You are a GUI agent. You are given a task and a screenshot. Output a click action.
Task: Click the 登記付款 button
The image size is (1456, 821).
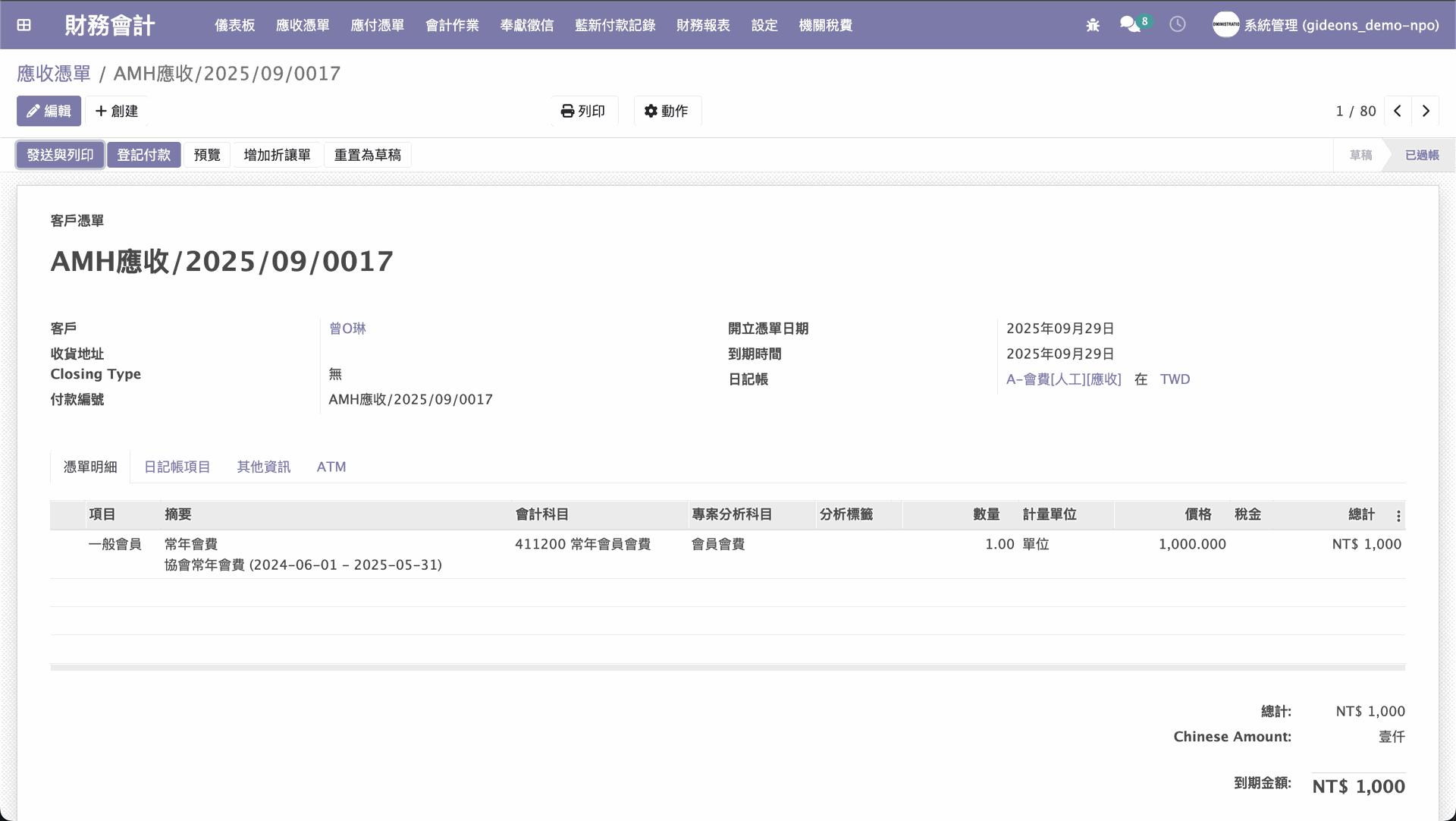[x=144, y=155]
